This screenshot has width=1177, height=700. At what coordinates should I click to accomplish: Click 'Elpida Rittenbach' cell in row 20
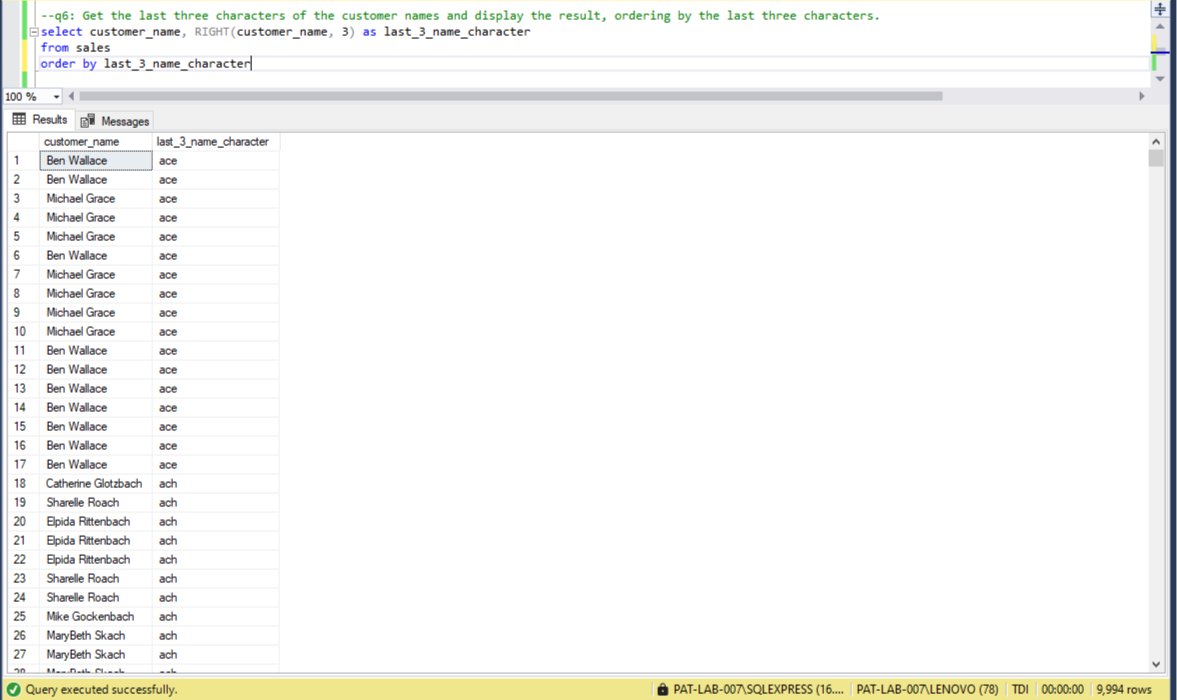95,521
